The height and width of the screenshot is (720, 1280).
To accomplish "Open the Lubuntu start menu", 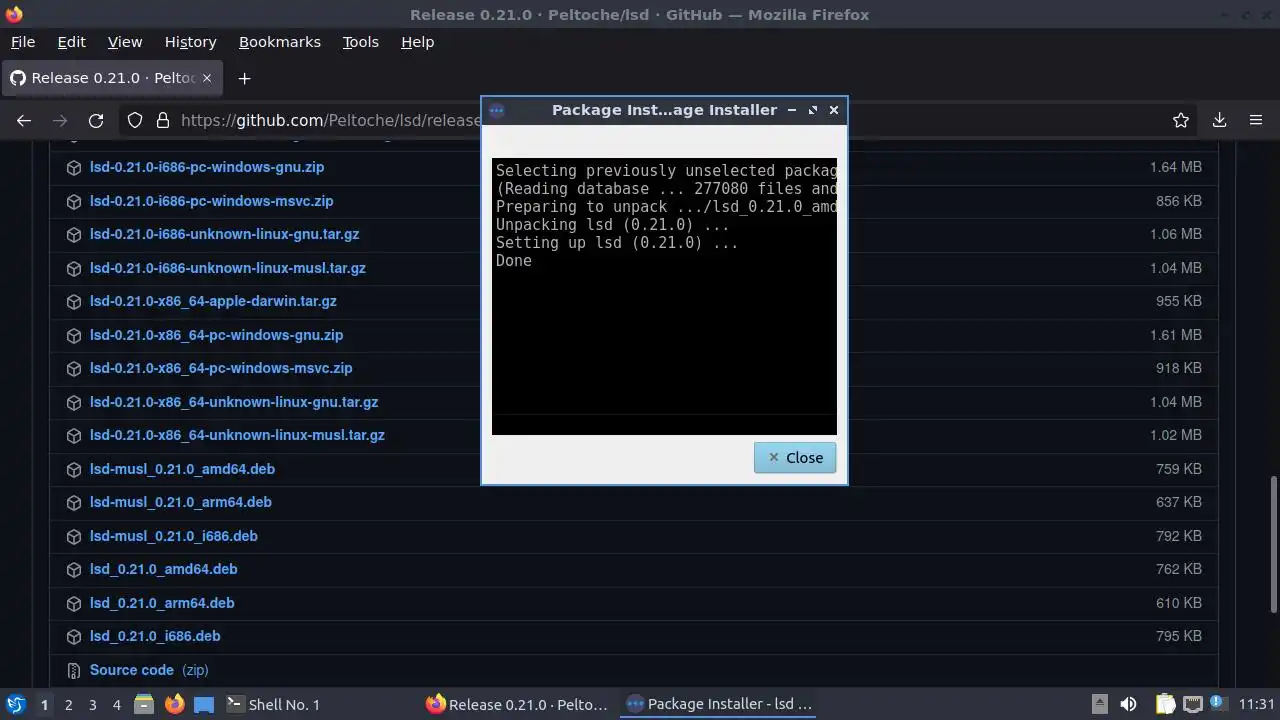I will pos(16,704).
